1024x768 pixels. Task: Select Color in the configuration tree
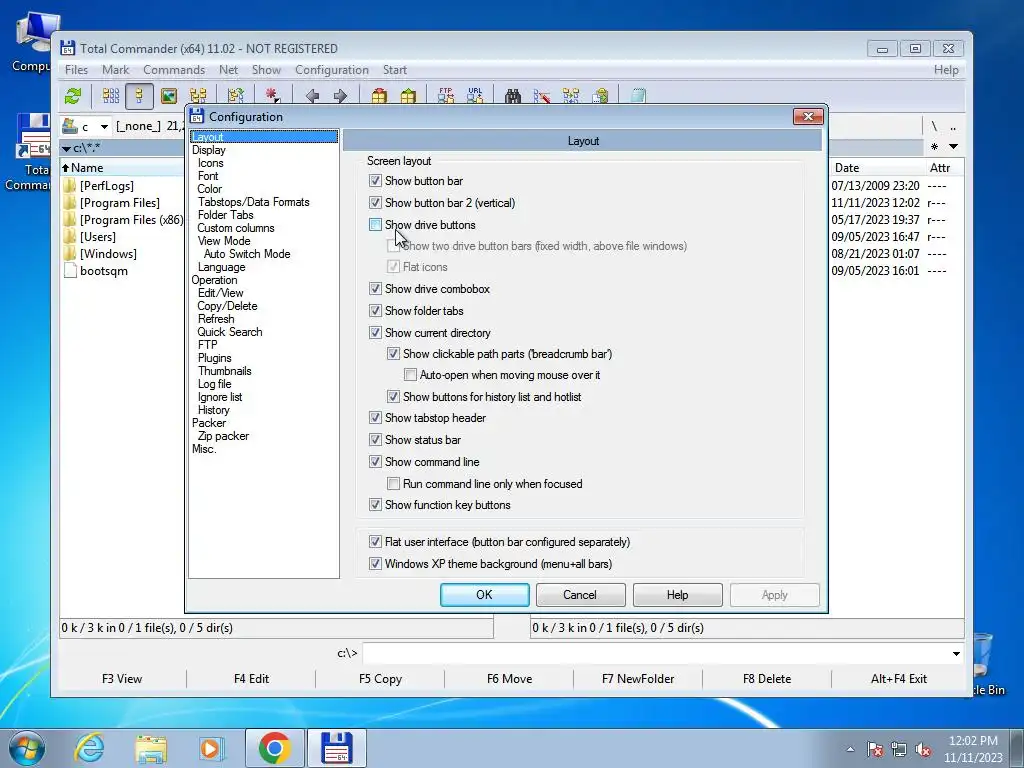(210, 189)
